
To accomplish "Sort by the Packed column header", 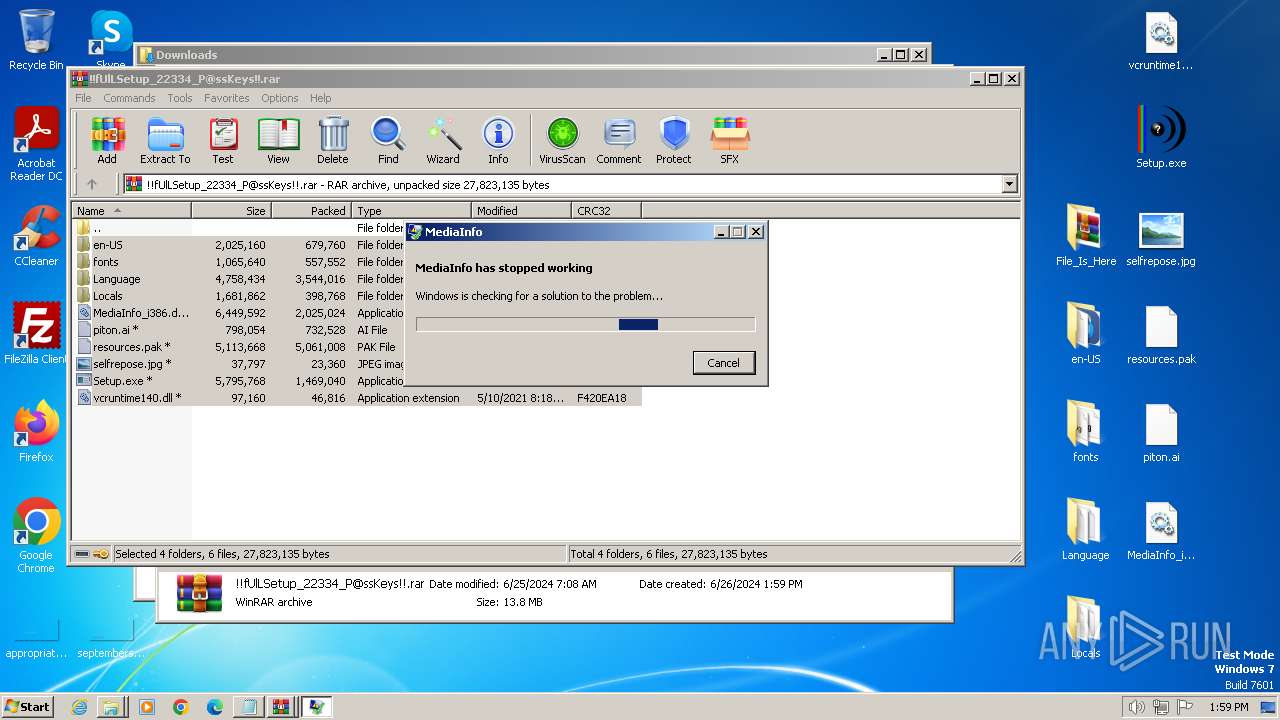I will pos(311,211).
